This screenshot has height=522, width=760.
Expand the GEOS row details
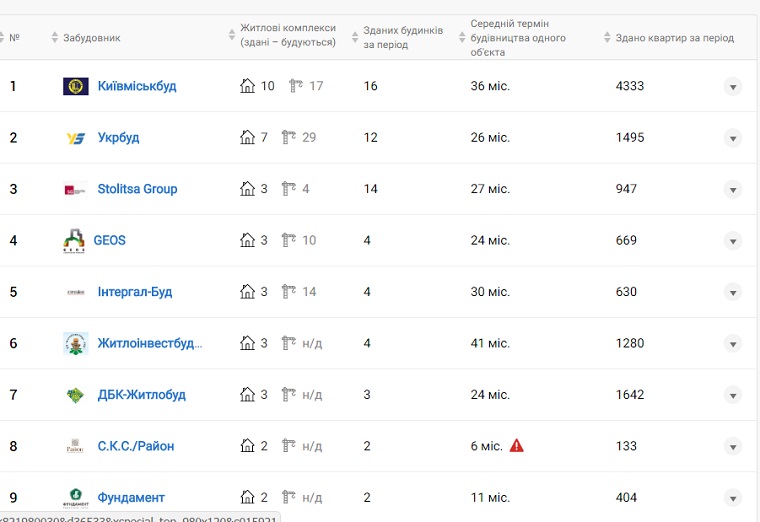pyautogui.click(x=733, y=241)
